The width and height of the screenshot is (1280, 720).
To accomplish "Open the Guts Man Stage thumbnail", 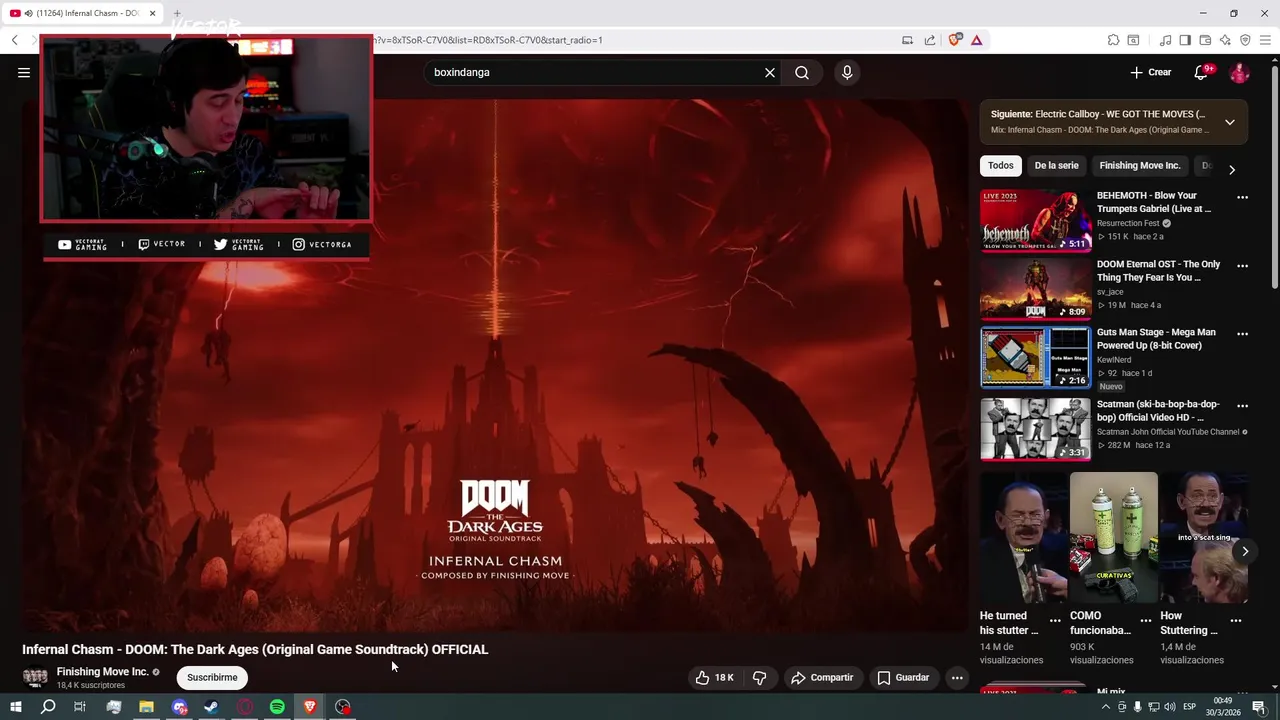I will click(x=1035, y=357).
